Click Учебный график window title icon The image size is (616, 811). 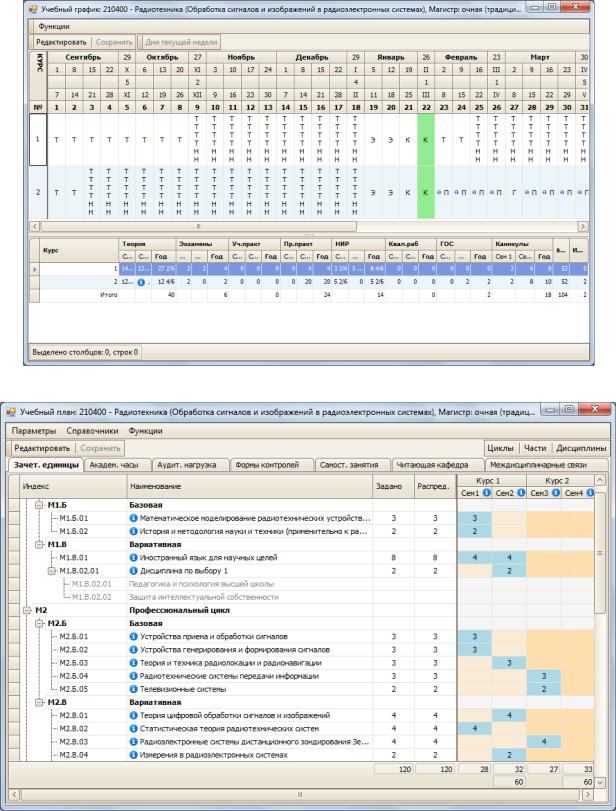click(33, 9)
